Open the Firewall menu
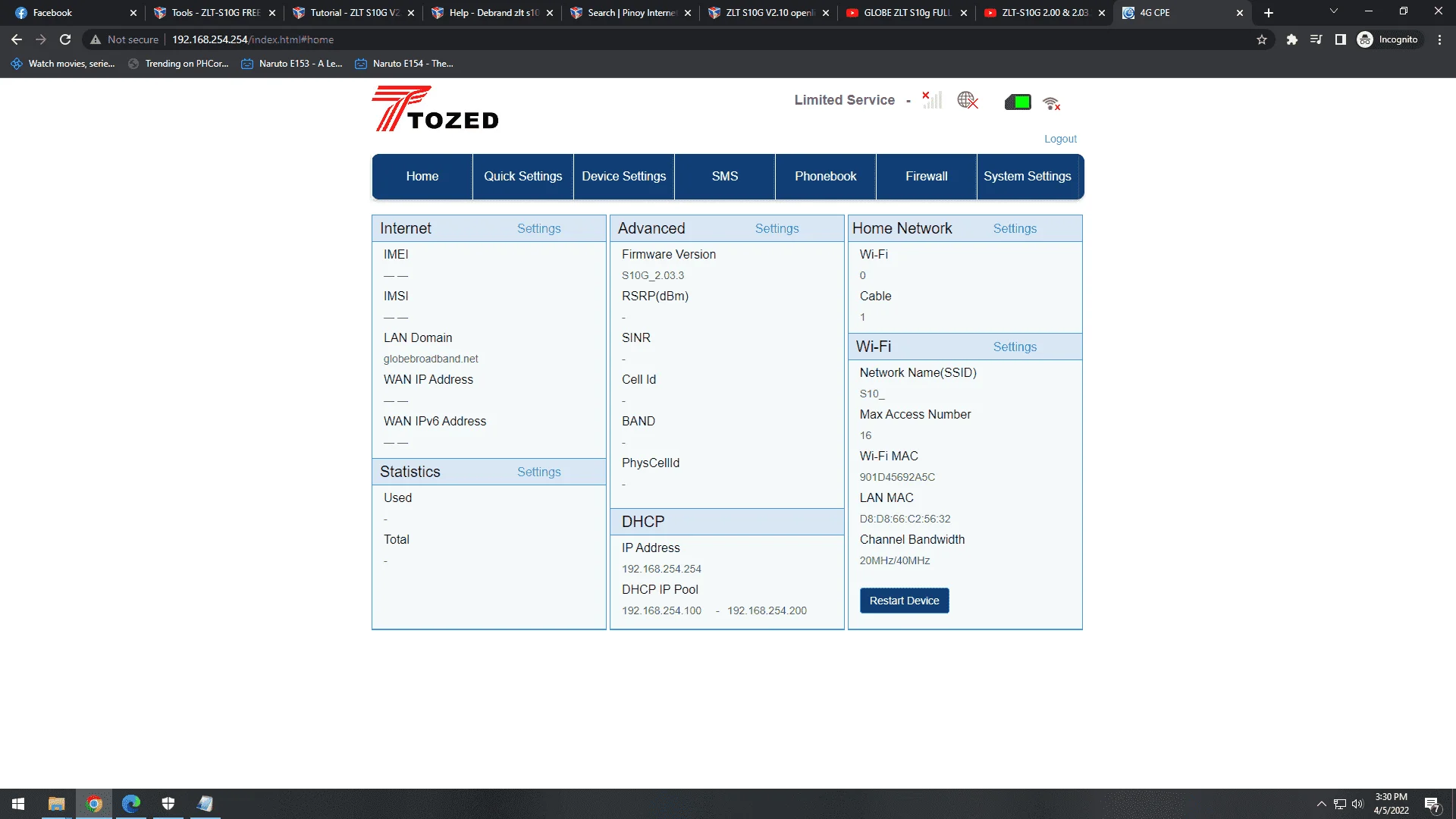The image size is (1456, 819). coord(927,177)
